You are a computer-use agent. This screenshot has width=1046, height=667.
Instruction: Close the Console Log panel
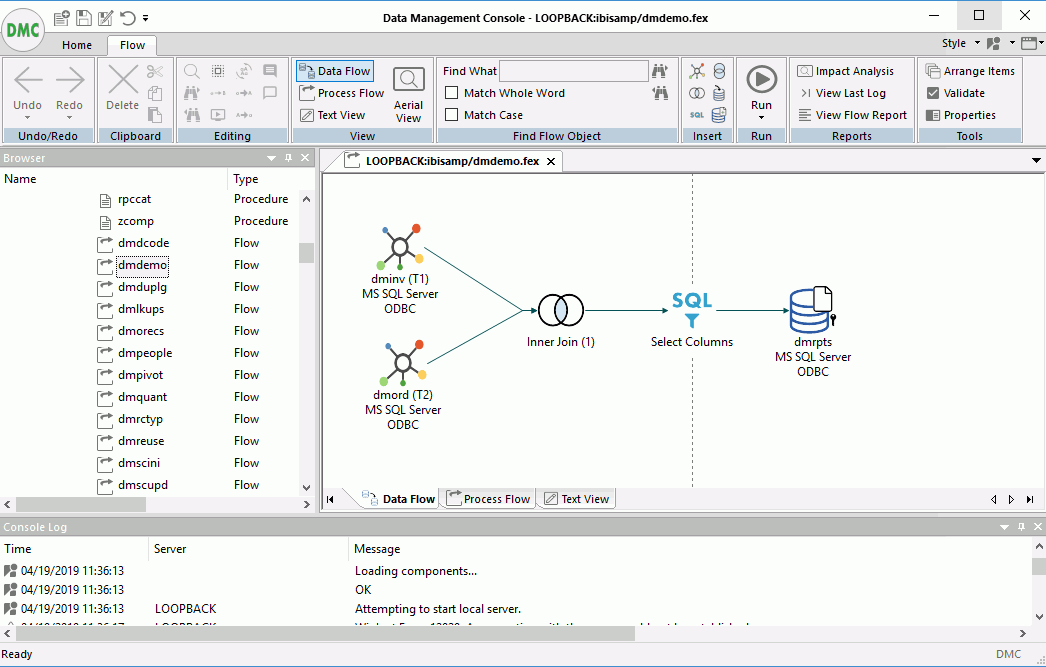coord(1038,527)
